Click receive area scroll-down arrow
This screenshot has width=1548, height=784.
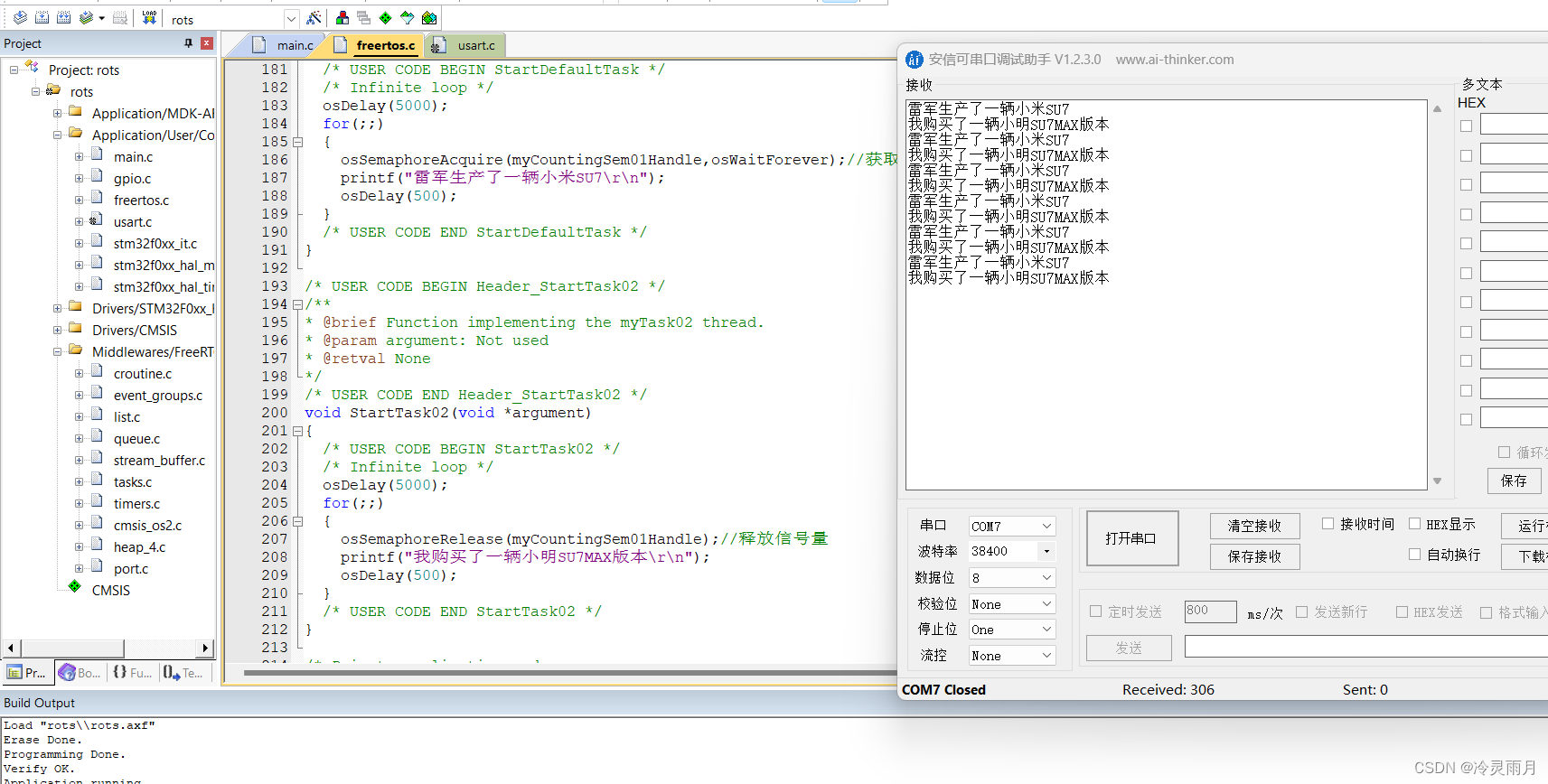pyautogui.click(x=1437, y=481)
